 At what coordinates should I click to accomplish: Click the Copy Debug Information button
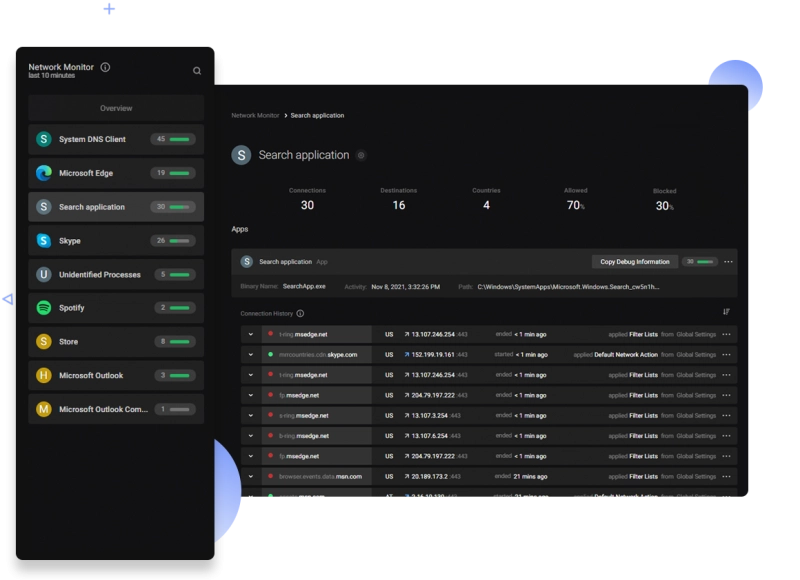(x=635, y=262)
